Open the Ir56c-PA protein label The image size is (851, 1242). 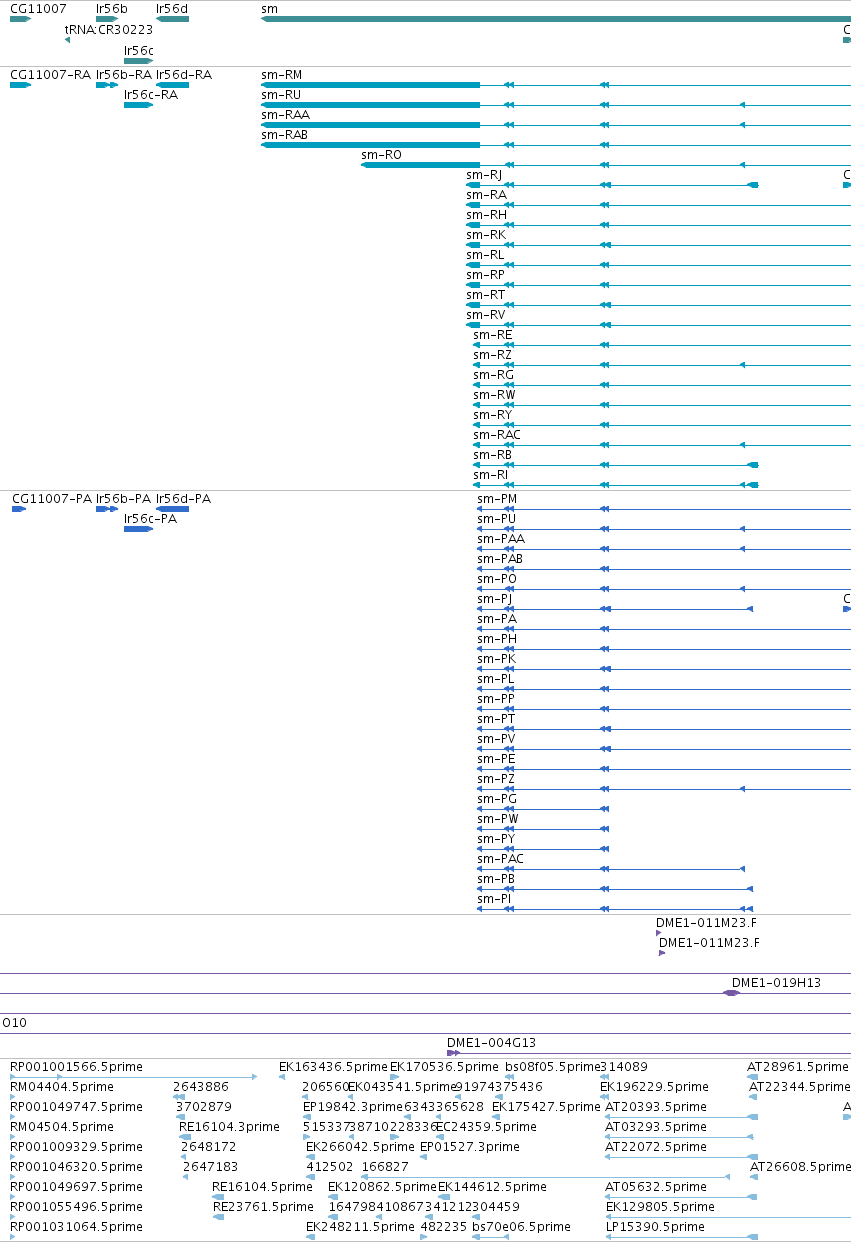(x=150, y=519)
